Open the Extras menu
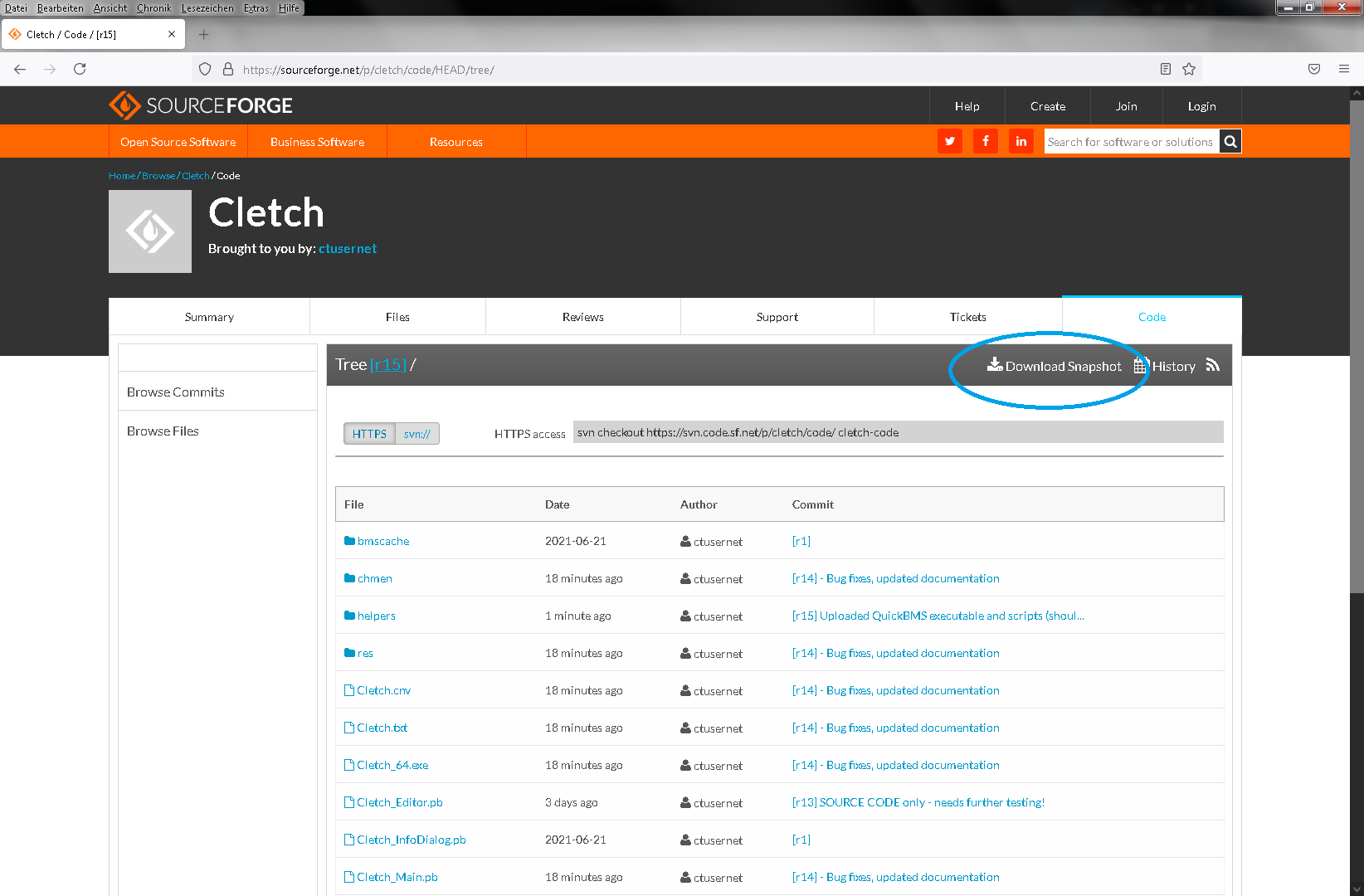Image resolution: width=1364 pixels, height=896 pixels. pos(256,8)
